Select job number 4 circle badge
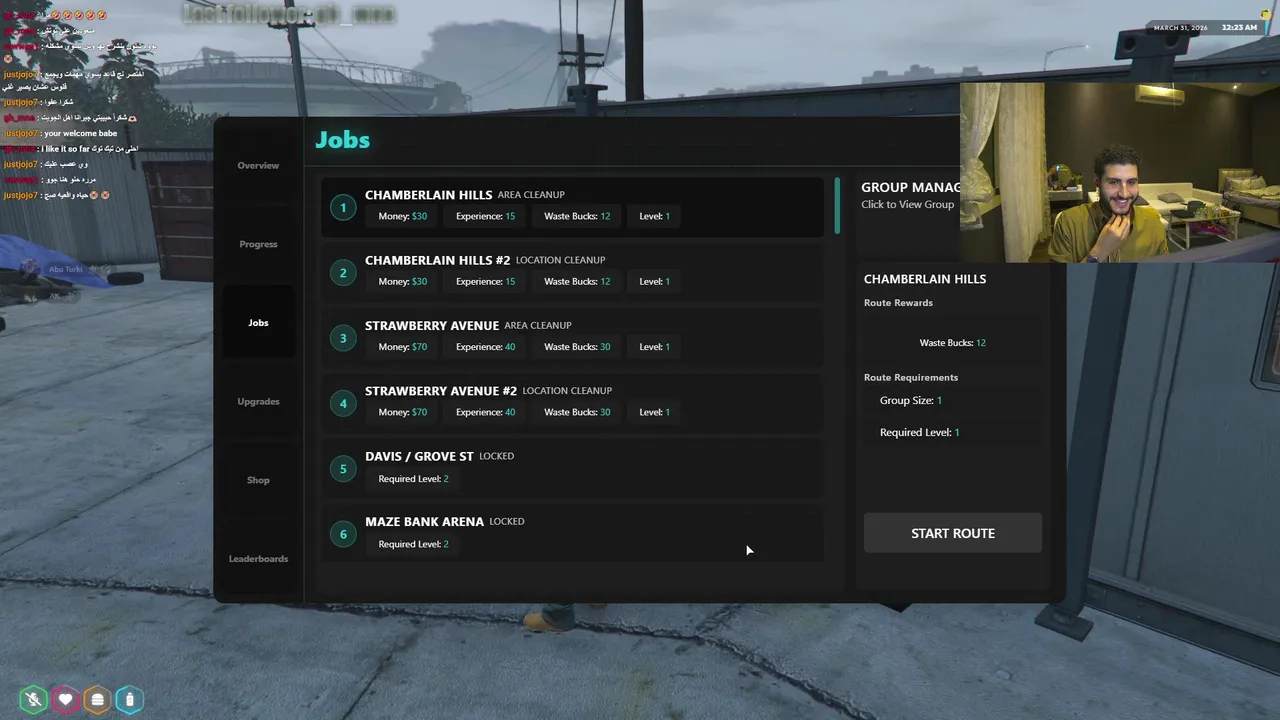Viewport: 1280px width, 720px height. click(343, 403)
